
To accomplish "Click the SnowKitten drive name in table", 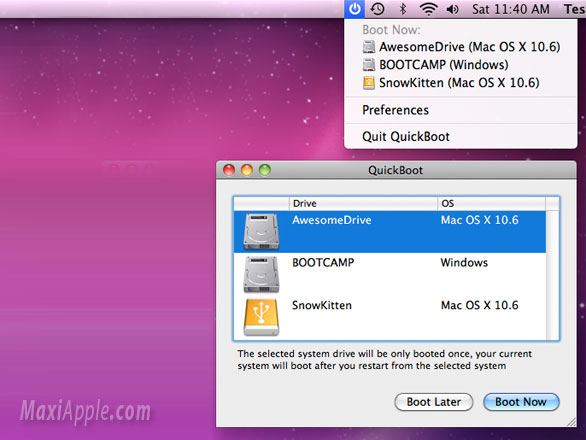I will pos(322,305).
